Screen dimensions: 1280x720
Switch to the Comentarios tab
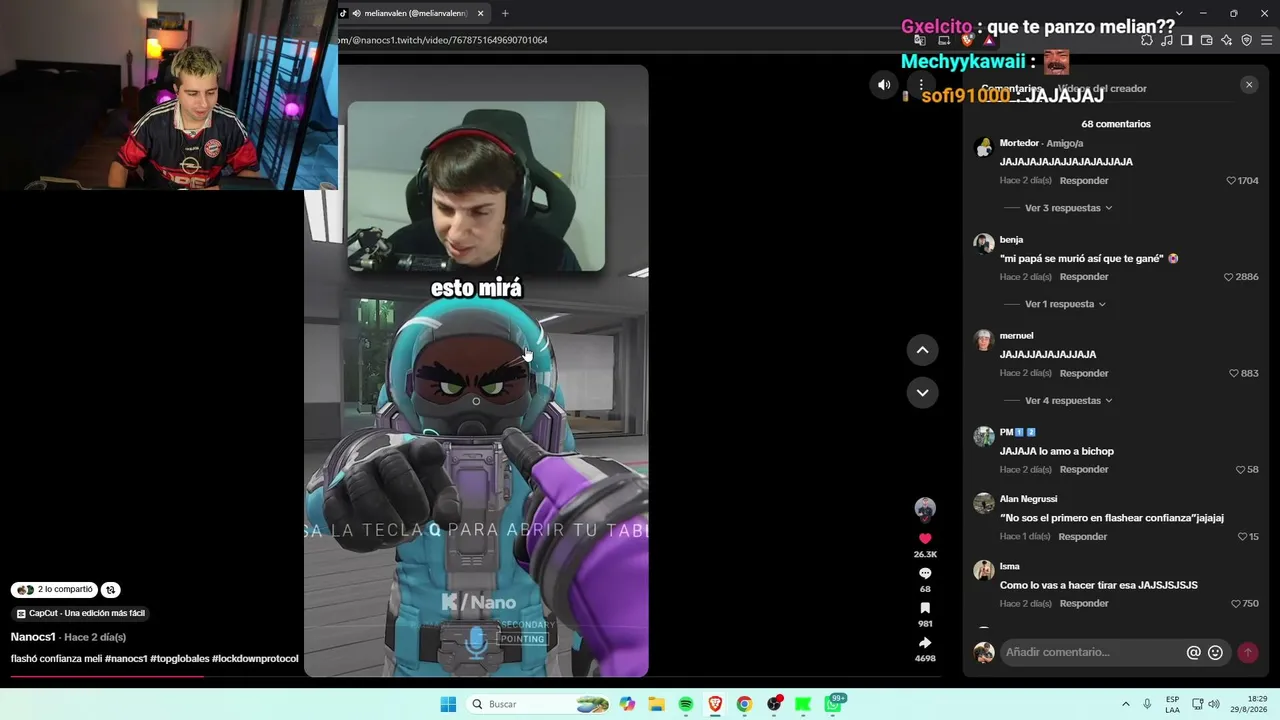tap(1011, 89)
